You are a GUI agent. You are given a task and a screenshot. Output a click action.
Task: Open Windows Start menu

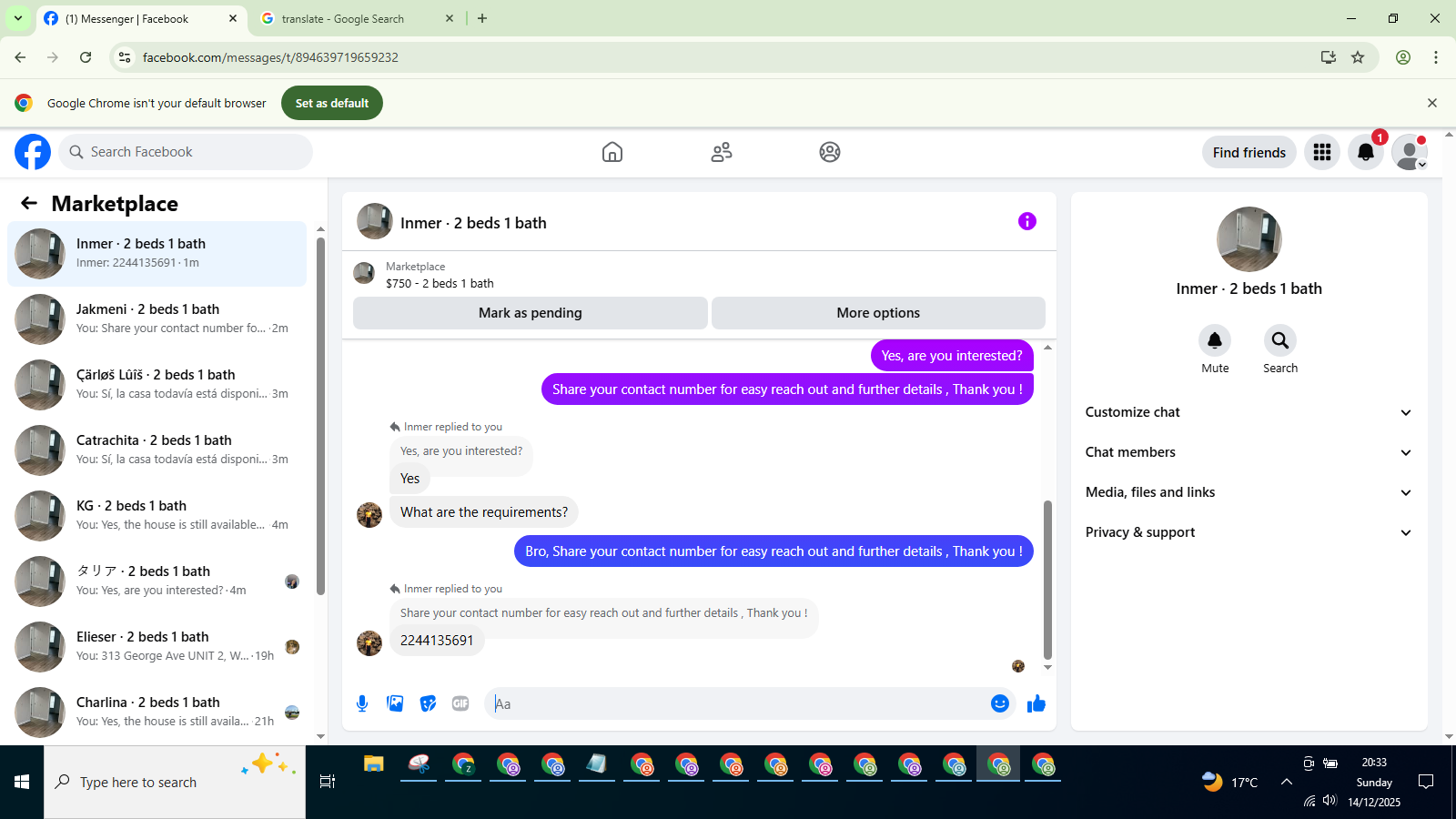click(22, 782)
